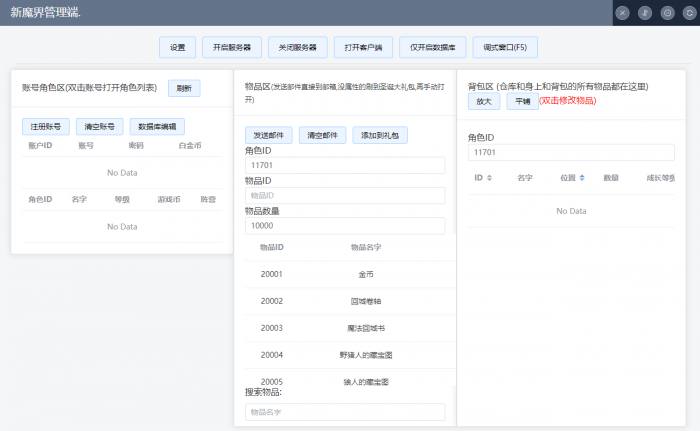The height and width of the screenshot is (431, 700).
Task: Click 等级 column header in role table
Action: (122, 199)
